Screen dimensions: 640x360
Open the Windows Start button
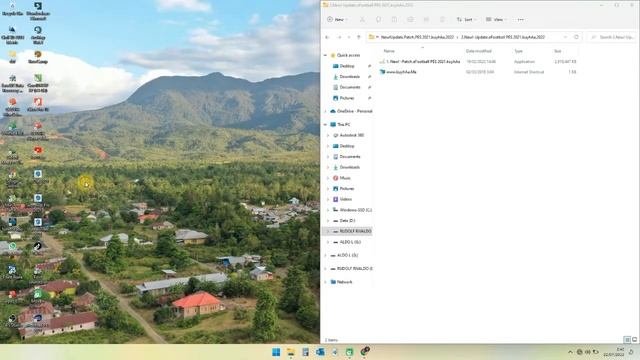pos(276,352)
